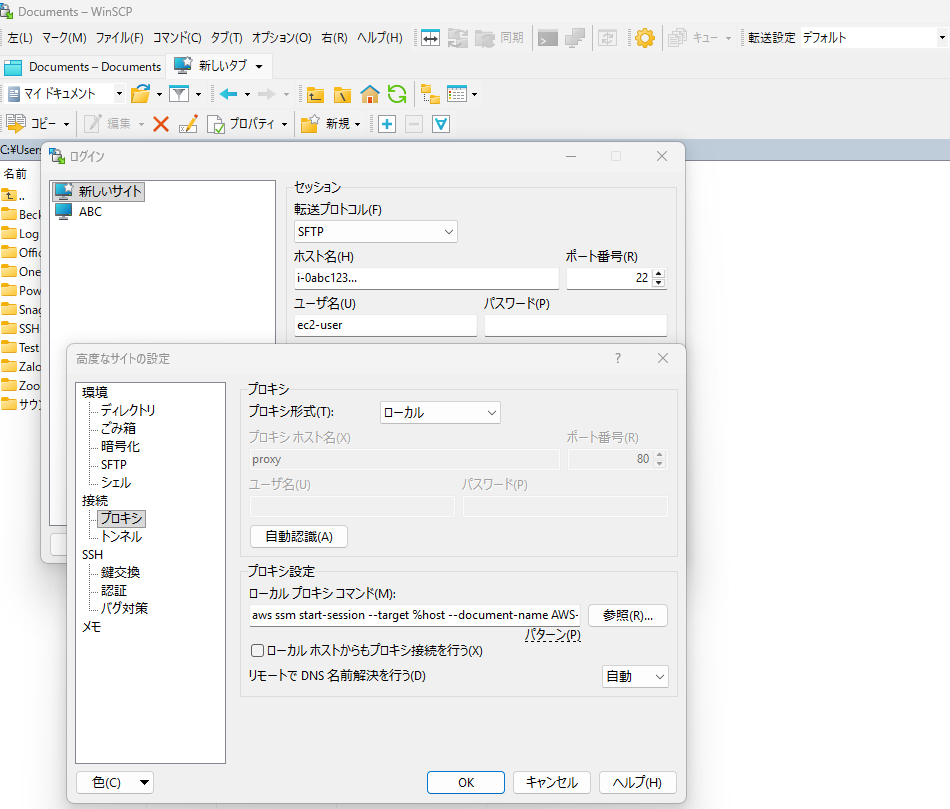
Task: Click the filter funnel icon
Action: coord(179,94)
